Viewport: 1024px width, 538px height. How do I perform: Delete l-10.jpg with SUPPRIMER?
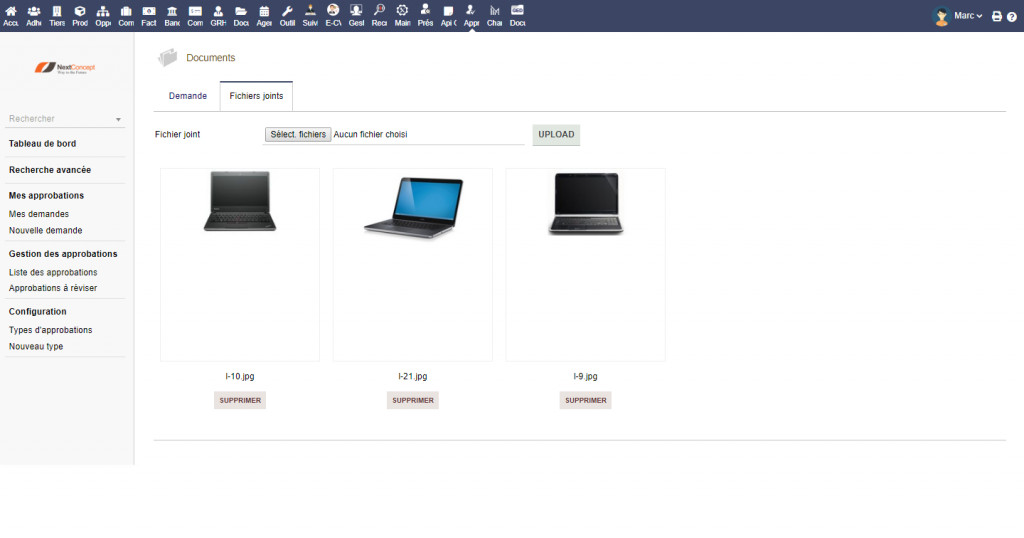[240, 400]
